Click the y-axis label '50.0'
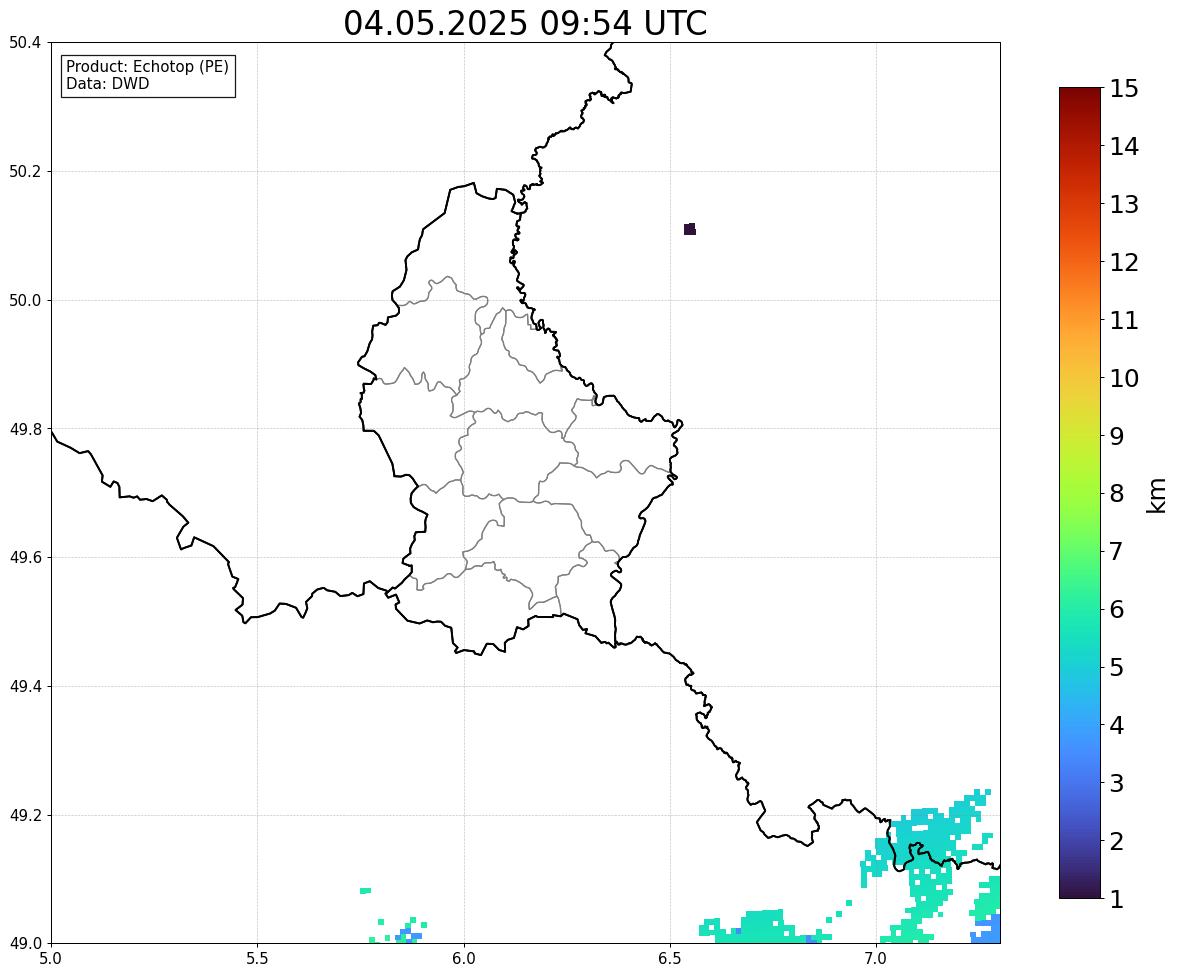 pos(25,301)
